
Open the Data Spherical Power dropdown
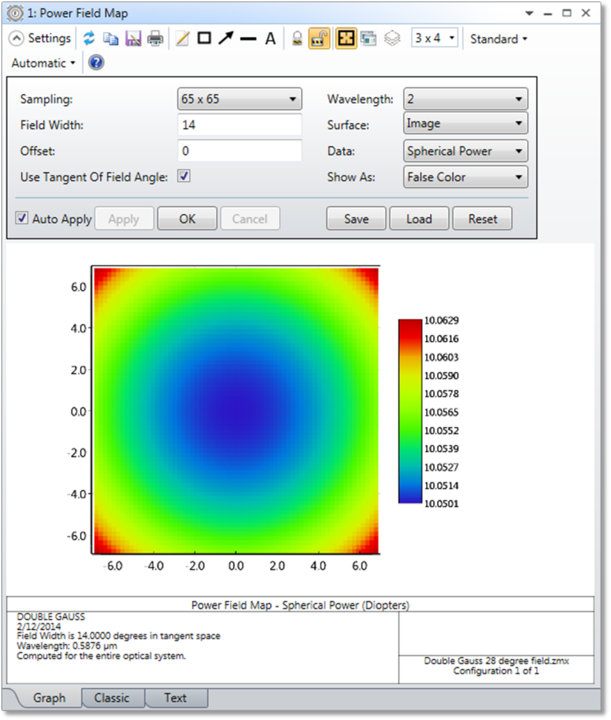(x=466, y=151)
